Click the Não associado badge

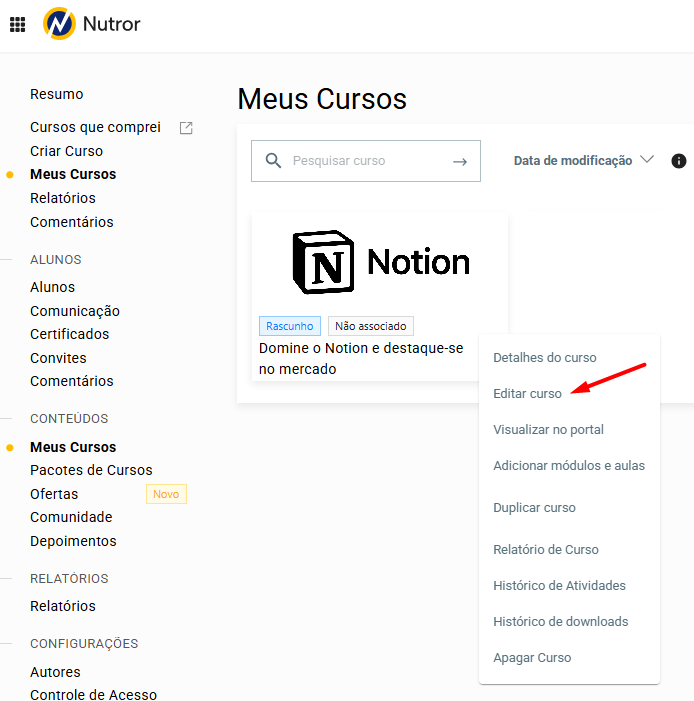pos(371,326)
